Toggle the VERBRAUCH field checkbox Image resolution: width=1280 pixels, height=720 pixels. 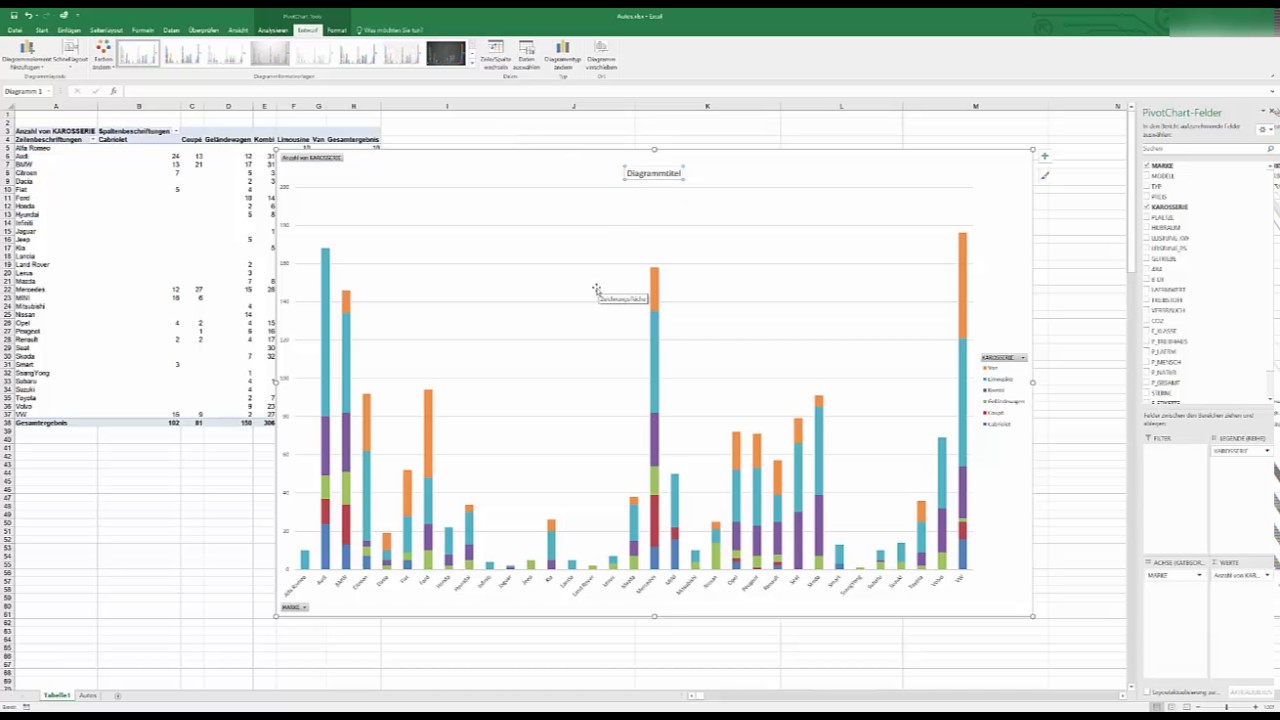1147,310
